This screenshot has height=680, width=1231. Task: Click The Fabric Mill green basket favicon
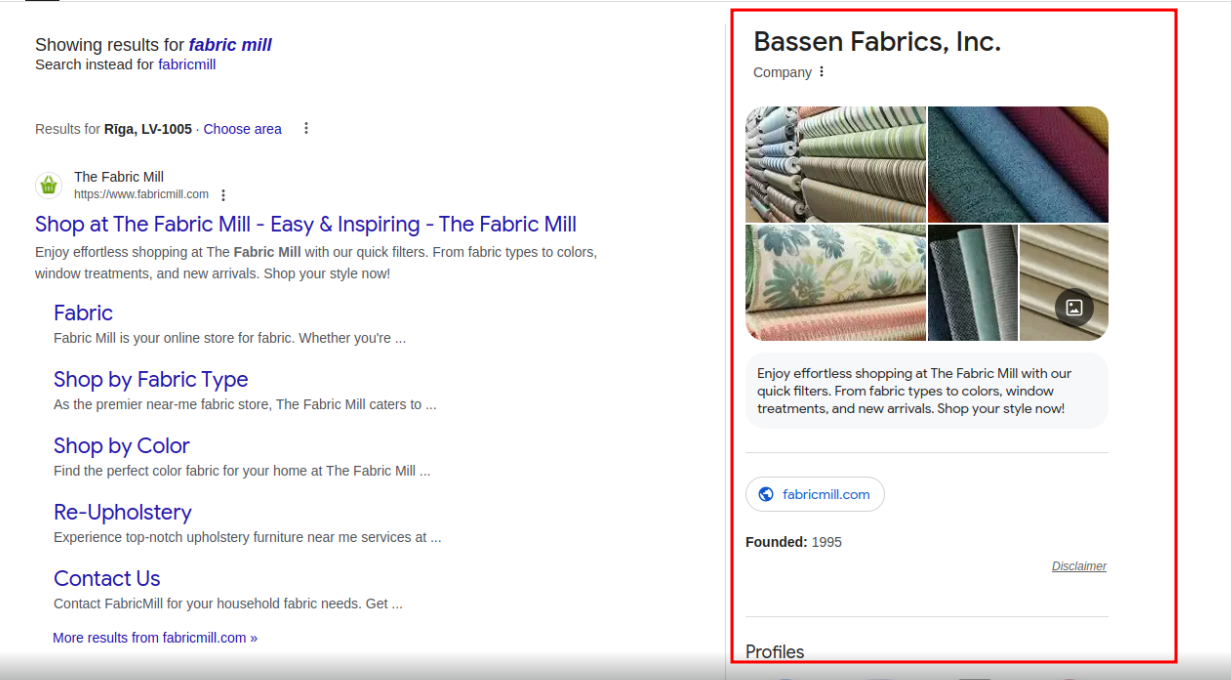[49, 186]
